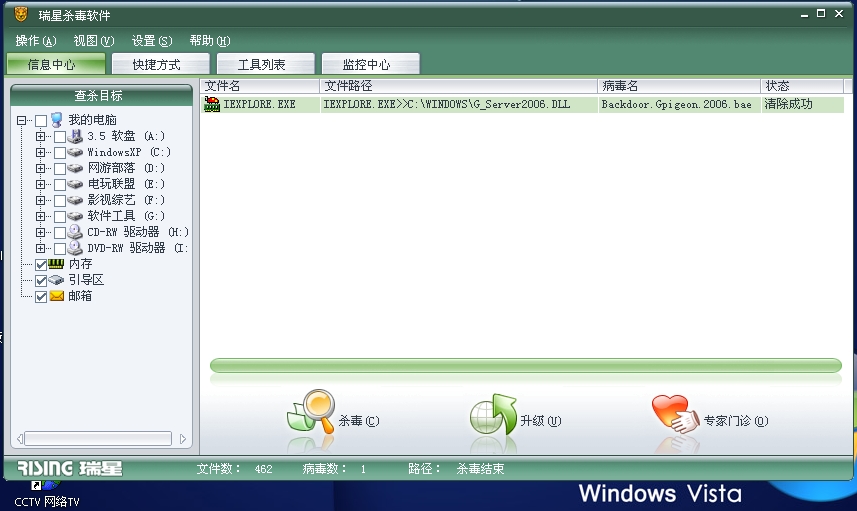Screen dimensions: 857x511
Task: Expand the WindowsXP (C:) node
Action: (40, 152)
